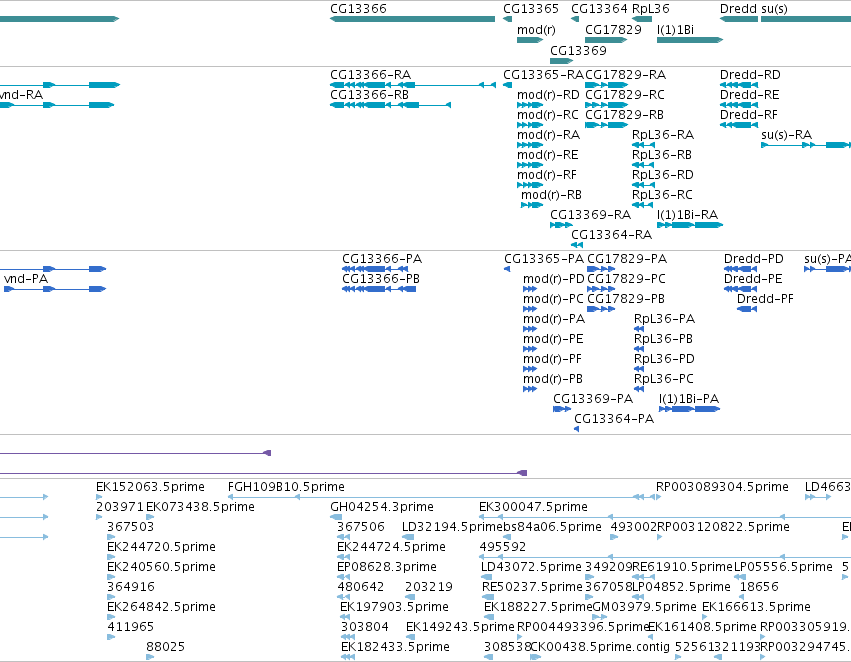Click feature number 495592
Screen dimensions: 851x662
[x=503, y=547]
